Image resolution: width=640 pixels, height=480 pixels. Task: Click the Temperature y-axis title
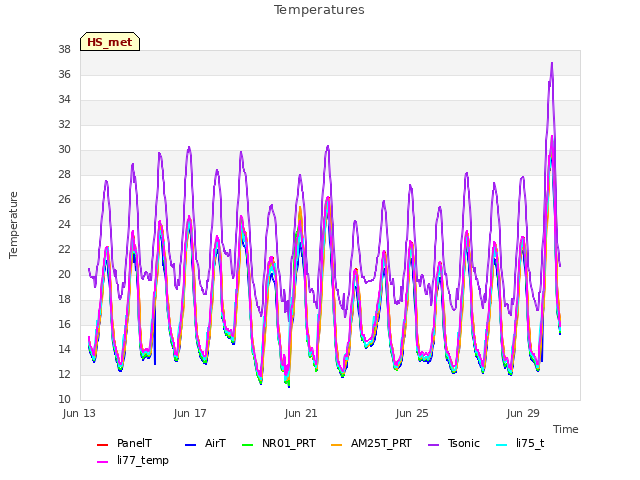click(13, 225)
